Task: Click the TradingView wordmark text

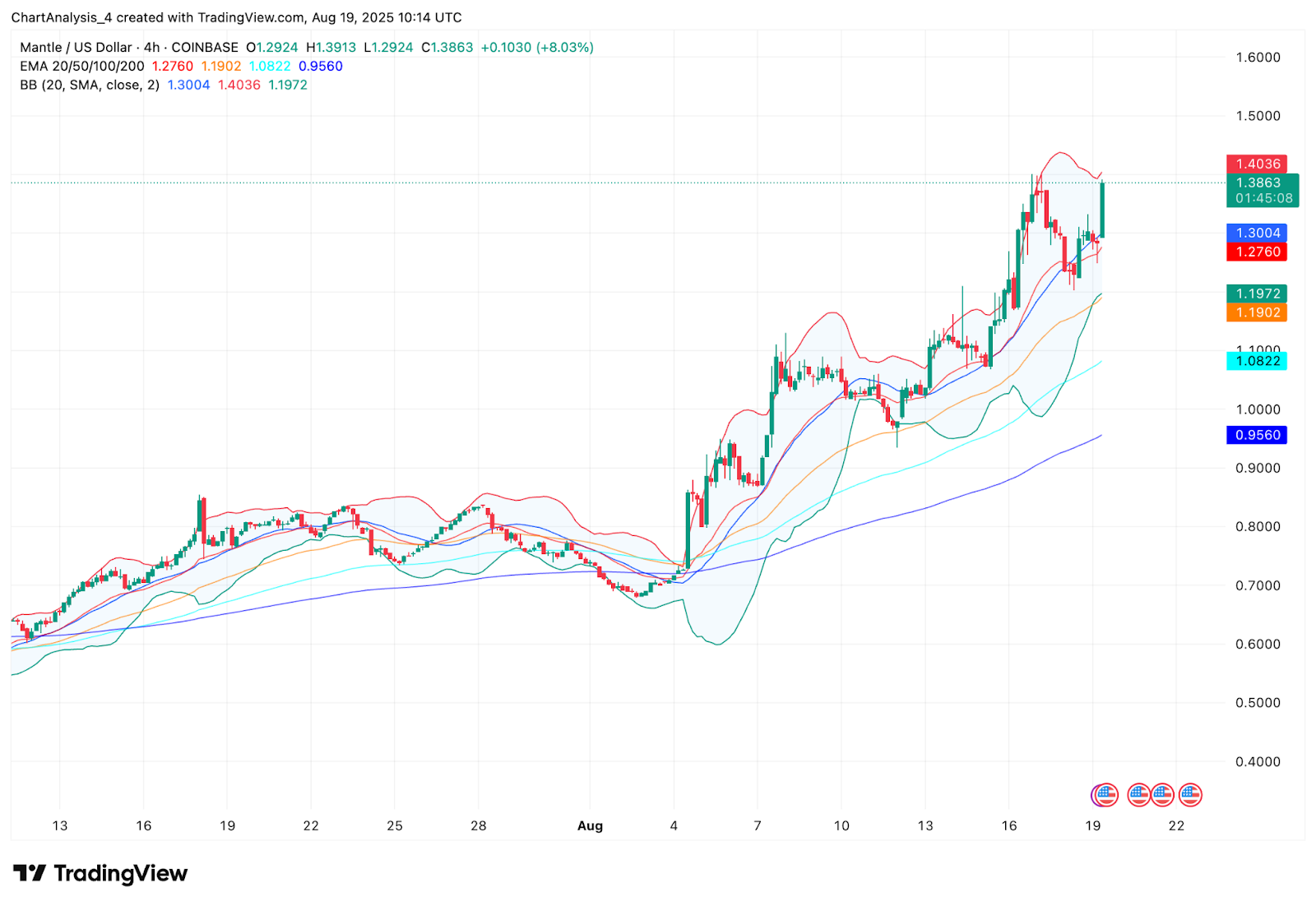Action: 121,873
